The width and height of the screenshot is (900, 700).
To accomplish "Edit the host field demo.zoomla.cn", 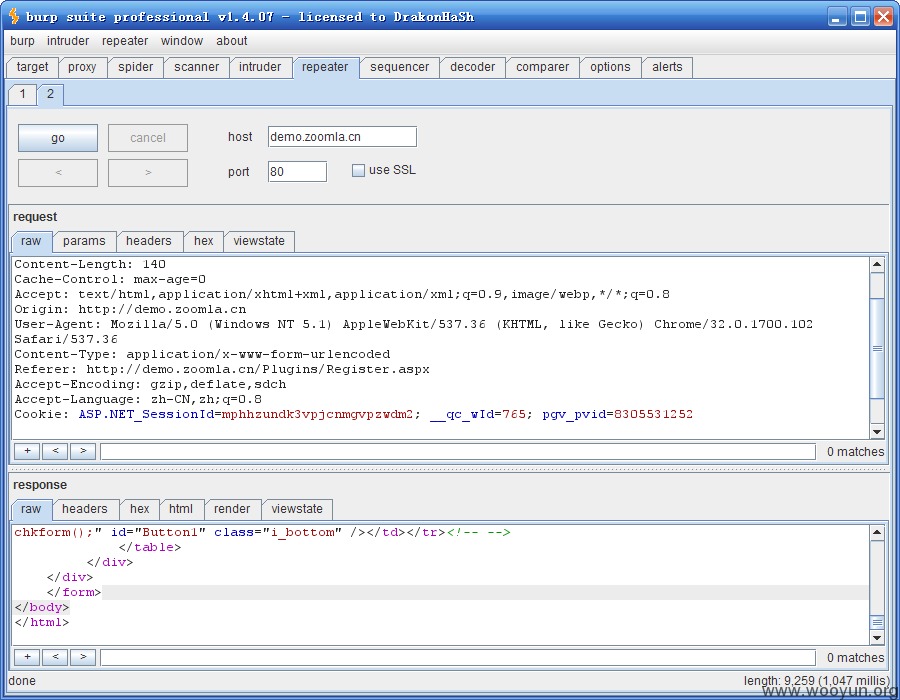I will pyautogui.click(x=342, y=137).
